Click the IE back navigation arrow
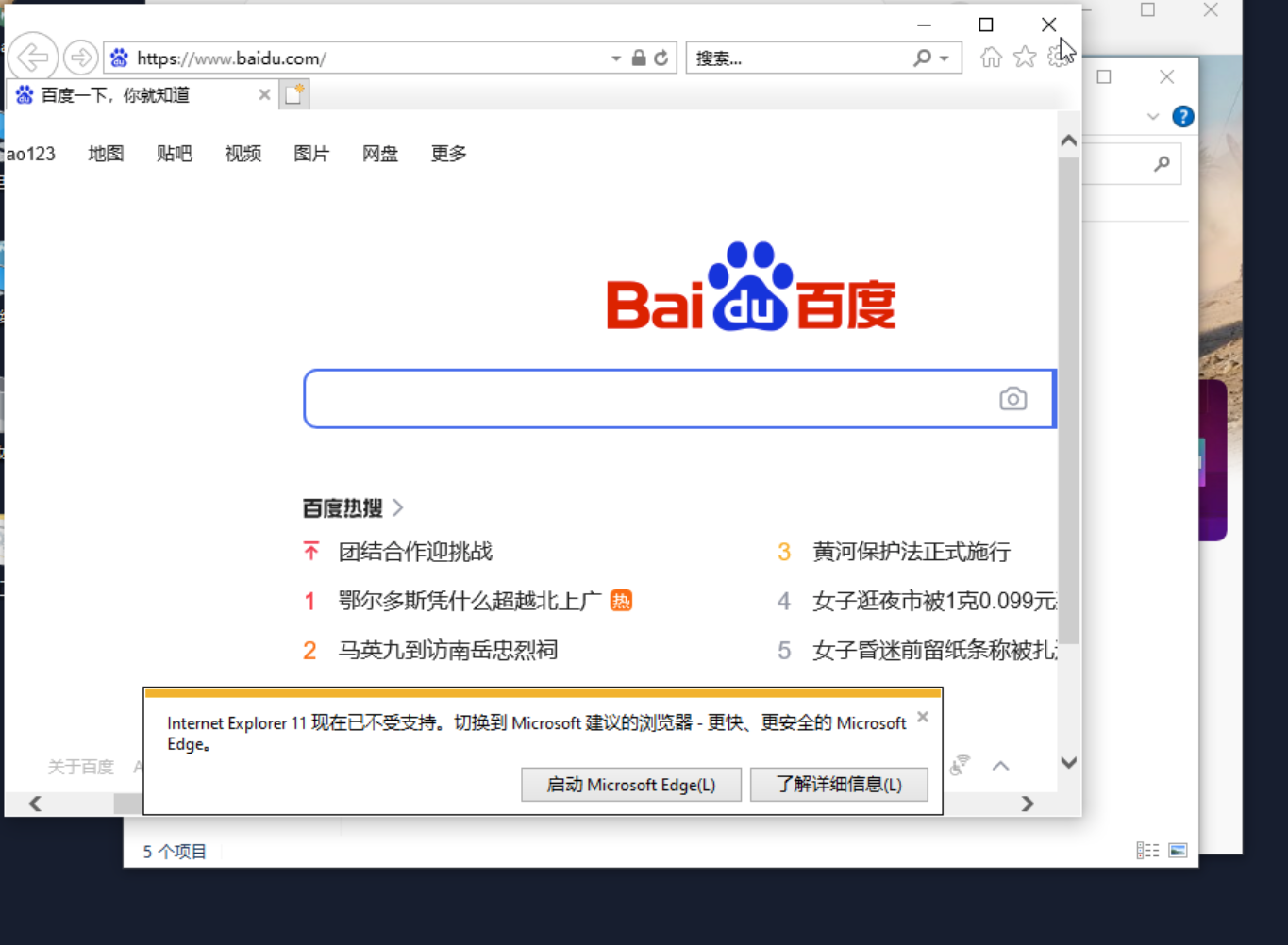The width and height of the screenshot is (1288, 945). pos(33,58)
